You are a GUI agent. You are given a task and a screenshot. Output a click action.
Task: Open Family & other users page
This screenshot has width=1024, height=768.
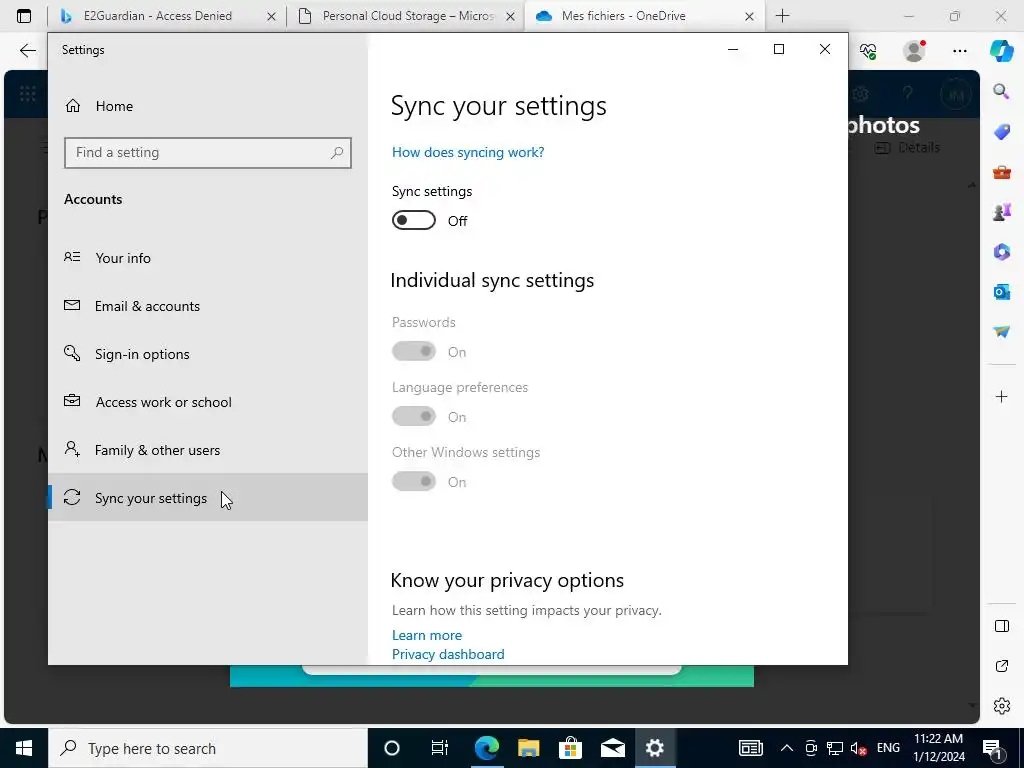click(208, 450)
